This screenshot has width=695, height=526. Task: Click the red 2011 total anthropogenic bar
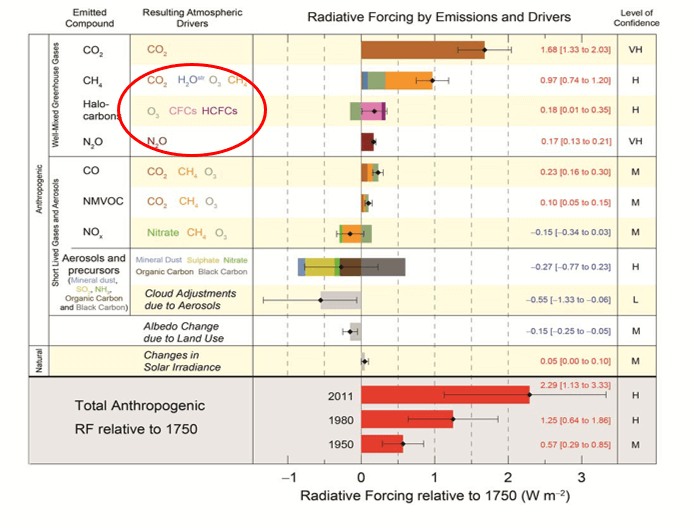tap(445, 396)
